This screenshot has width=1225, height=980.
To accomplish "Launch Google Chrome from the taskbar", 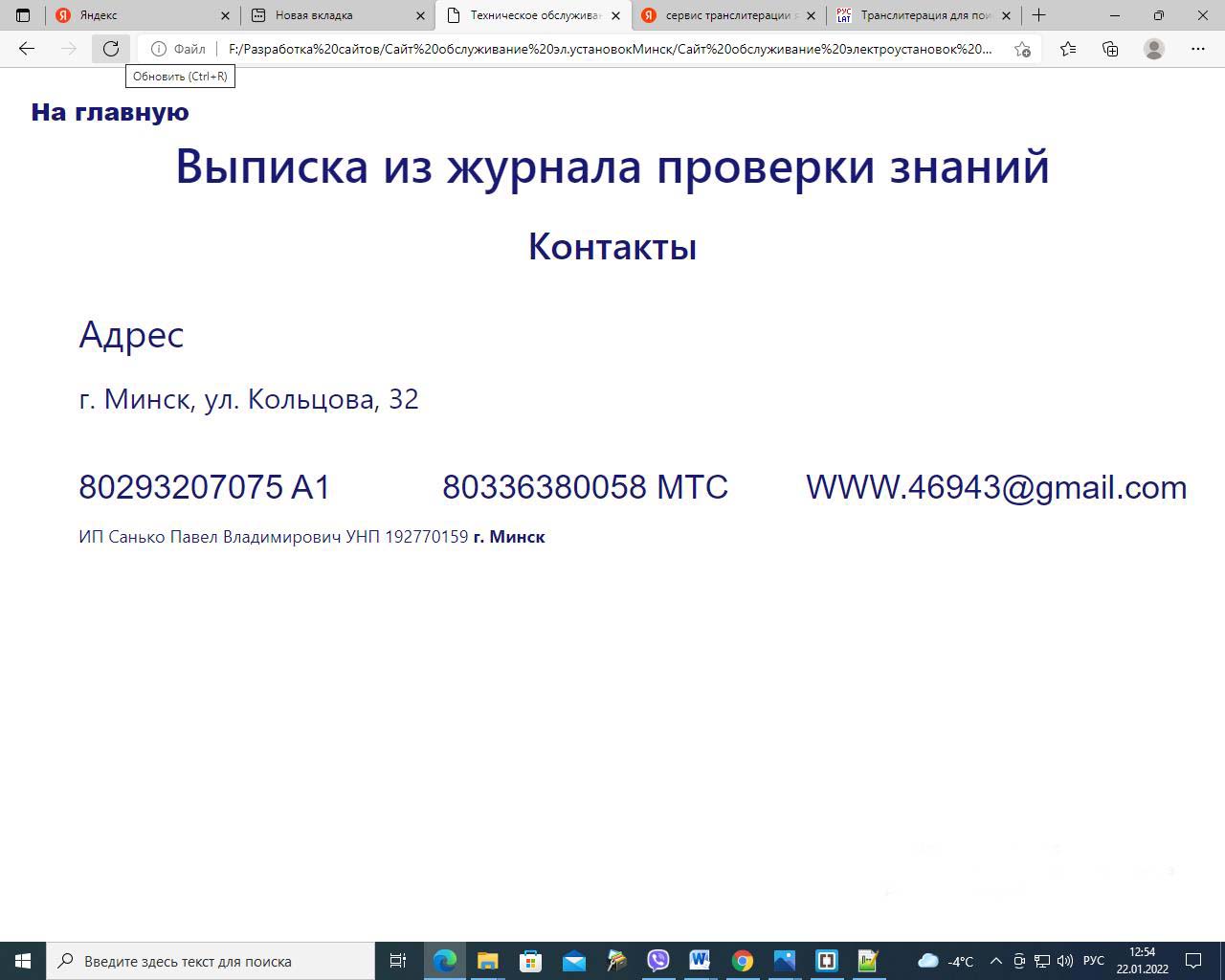I will click(x=743, y=961).
